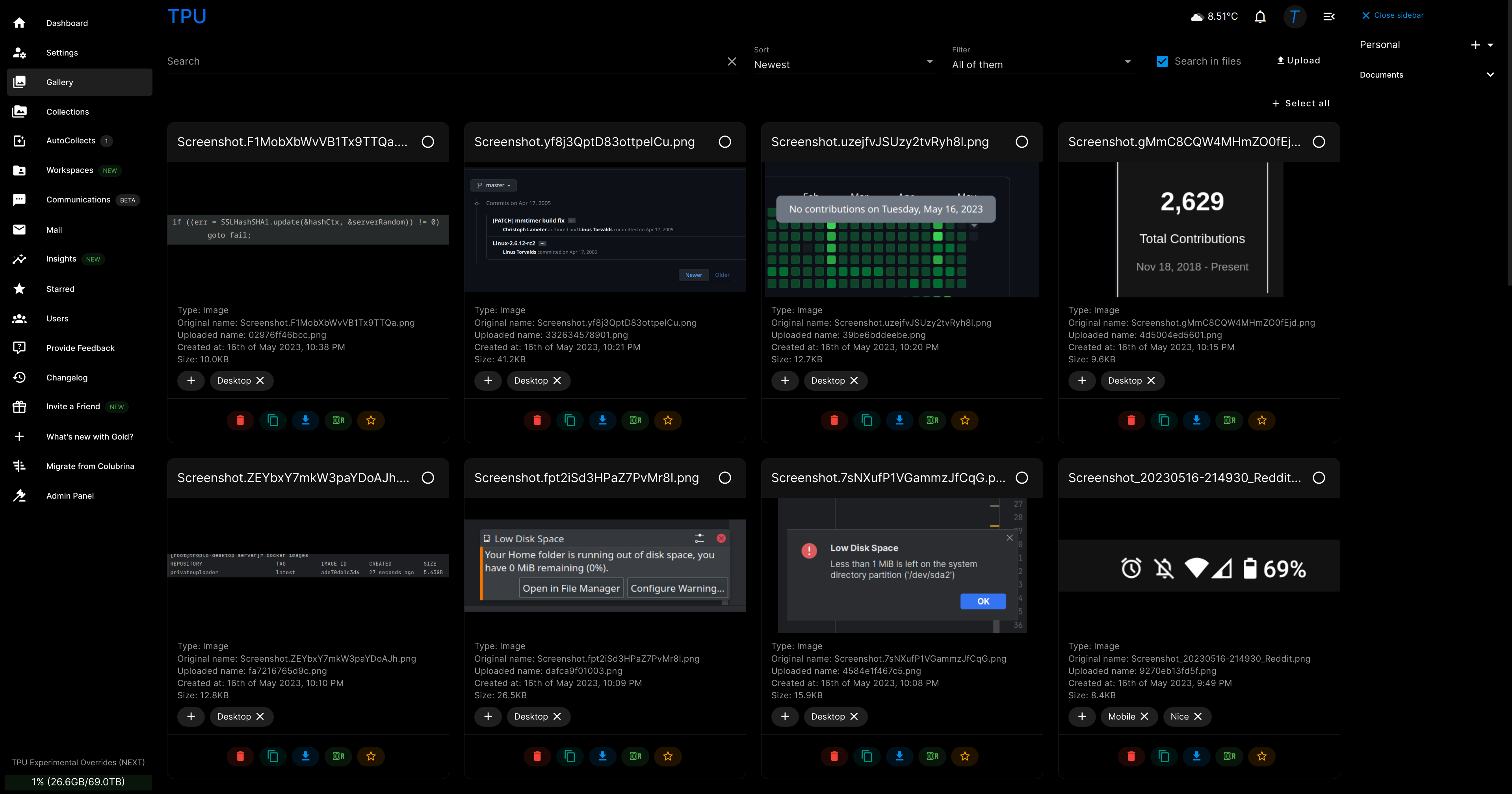Select the Screenshot.ZEYbxY7mkW3paYDoAJh item circle
The height and width of the screenshot is (794, 1512).
click(x=428, y=478)
